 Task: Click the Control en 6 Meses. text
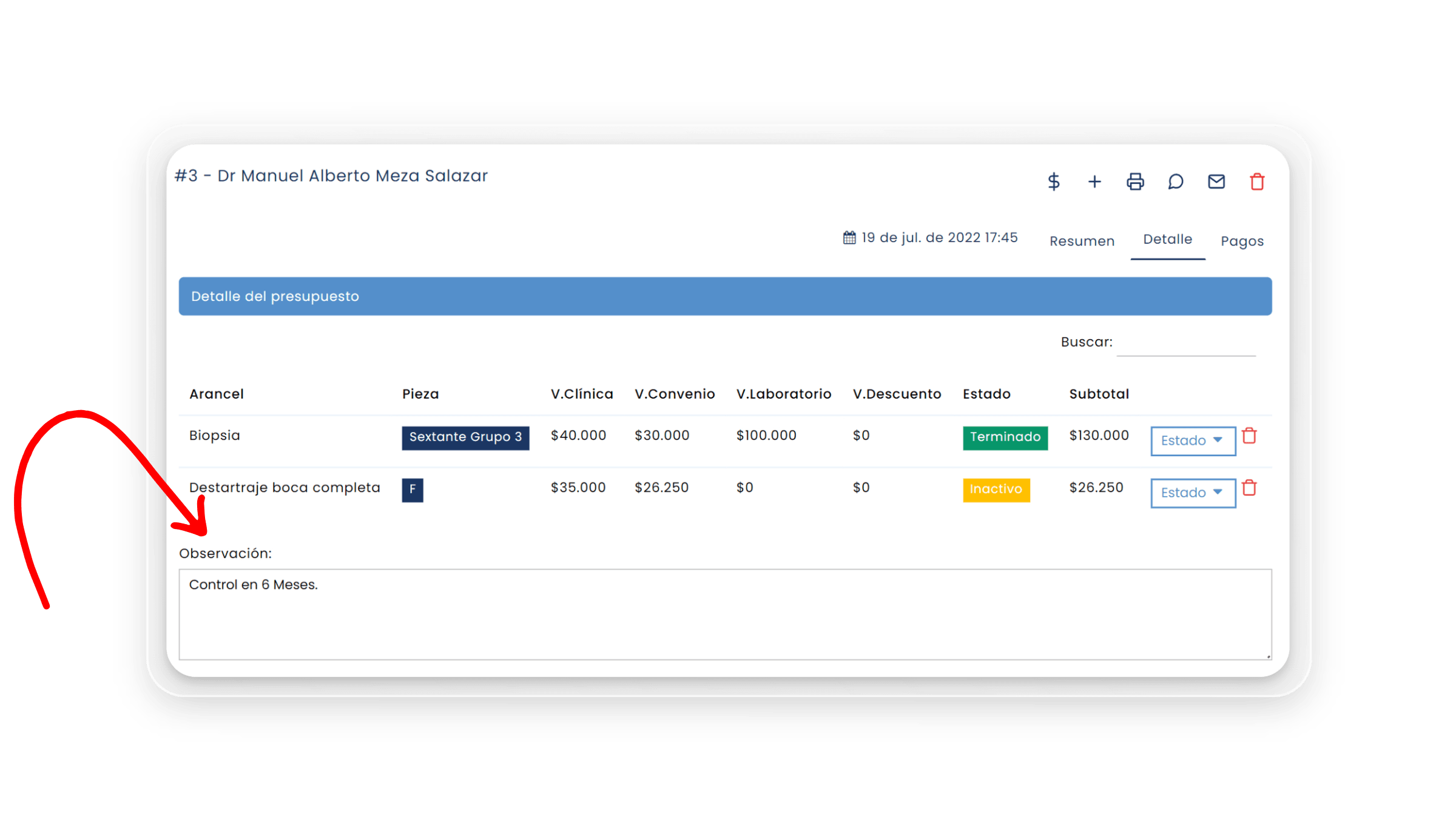click(x=253, y=585)
